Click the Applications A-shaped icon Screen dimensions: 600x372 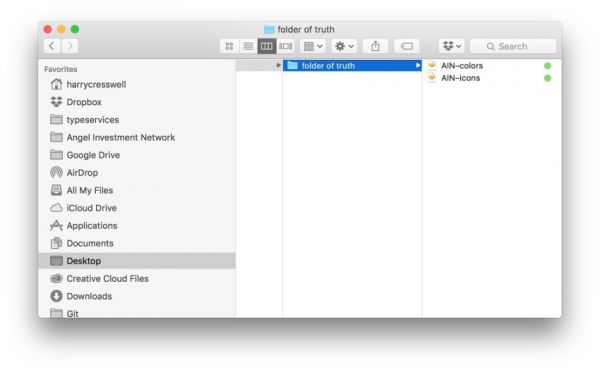[x=56, y=225]
